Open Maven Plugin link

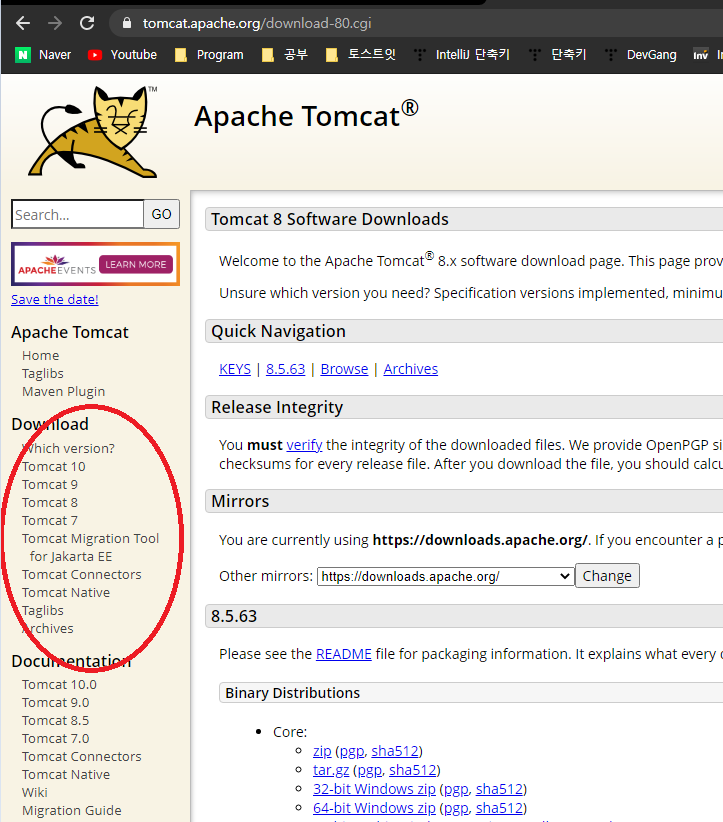[63, 392]
